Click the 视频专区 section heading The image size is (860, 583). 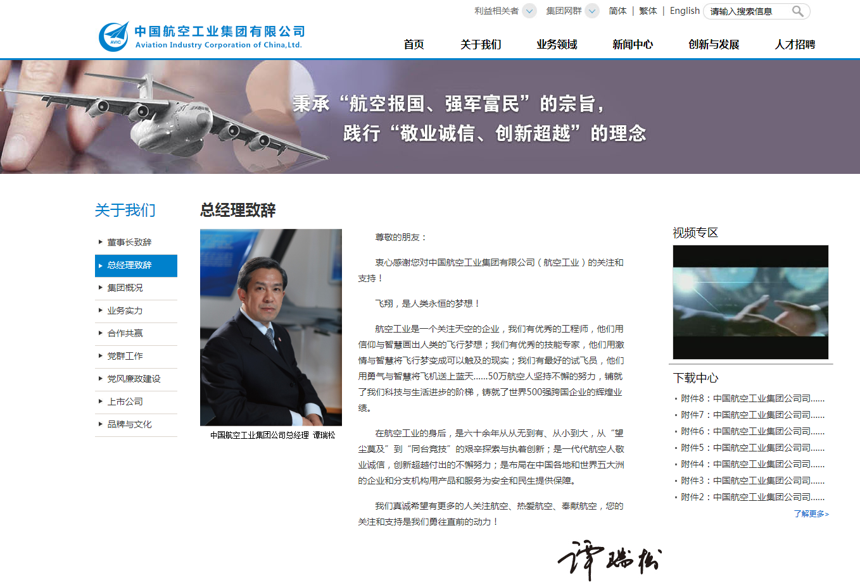pos(695,233)
